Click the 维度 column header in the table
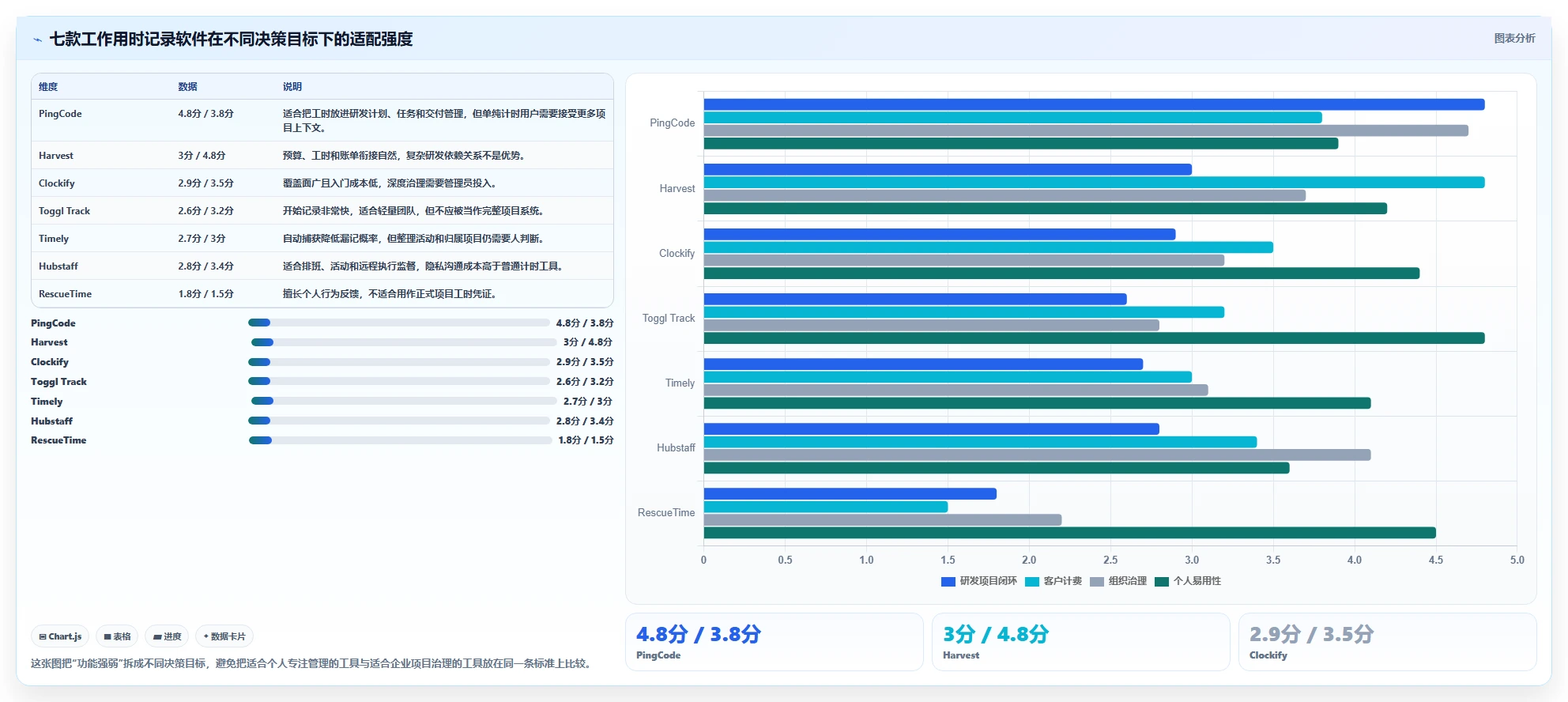The width and height of the screenshot is (1568, 702). [48, 87]
